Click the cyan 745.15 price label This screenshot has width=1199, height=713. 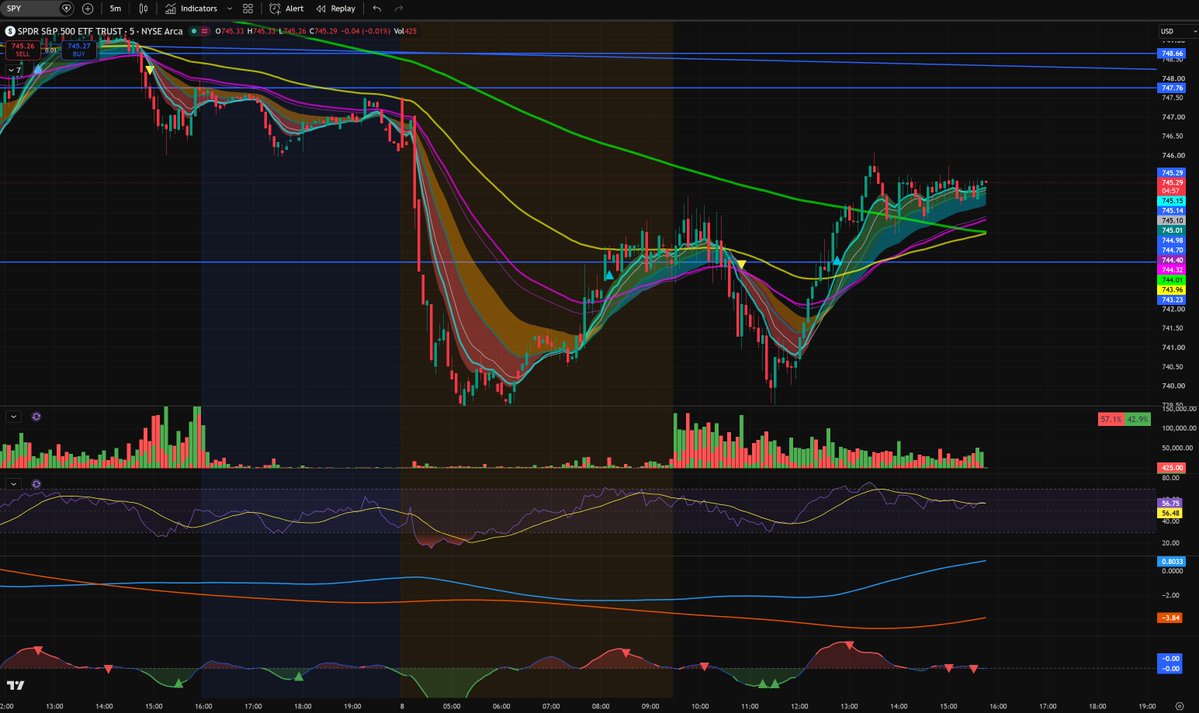pyautogui.click(x=1171, y=201)
